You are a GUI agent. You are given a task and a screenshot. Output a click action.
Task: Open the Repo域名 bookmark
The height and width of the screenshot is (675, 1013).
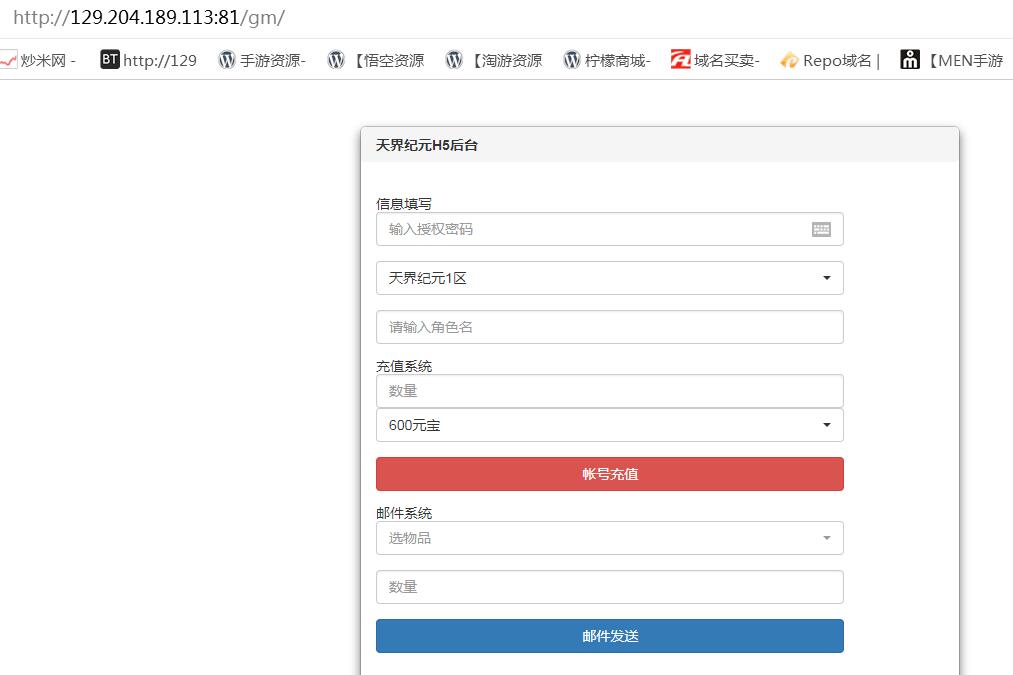(829, 60)
